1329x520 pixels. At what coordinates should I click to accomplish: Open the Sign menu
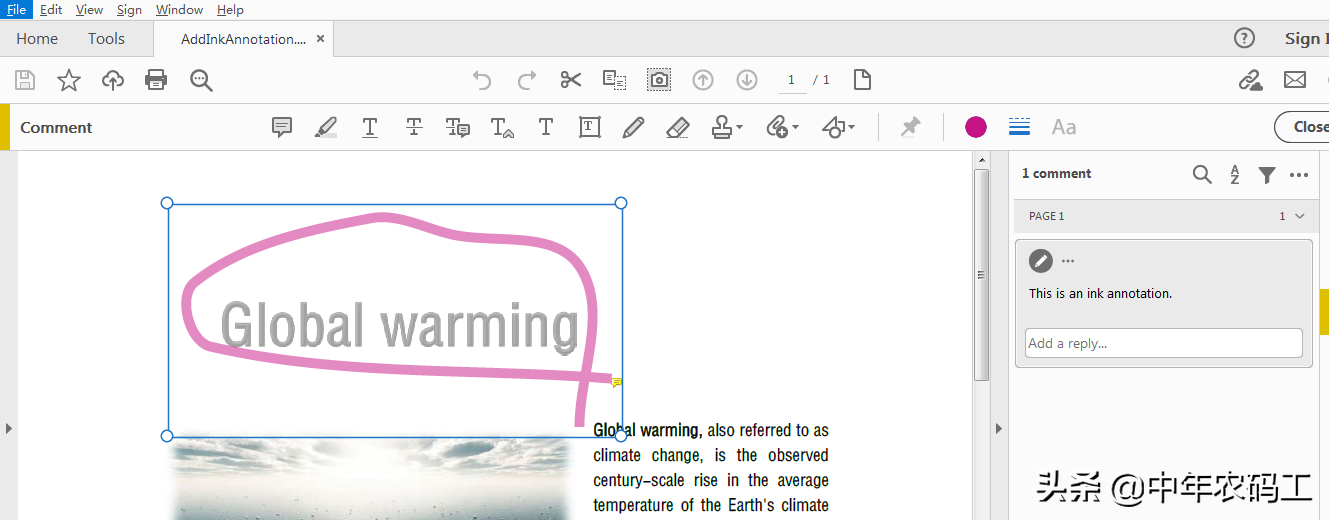129,9
